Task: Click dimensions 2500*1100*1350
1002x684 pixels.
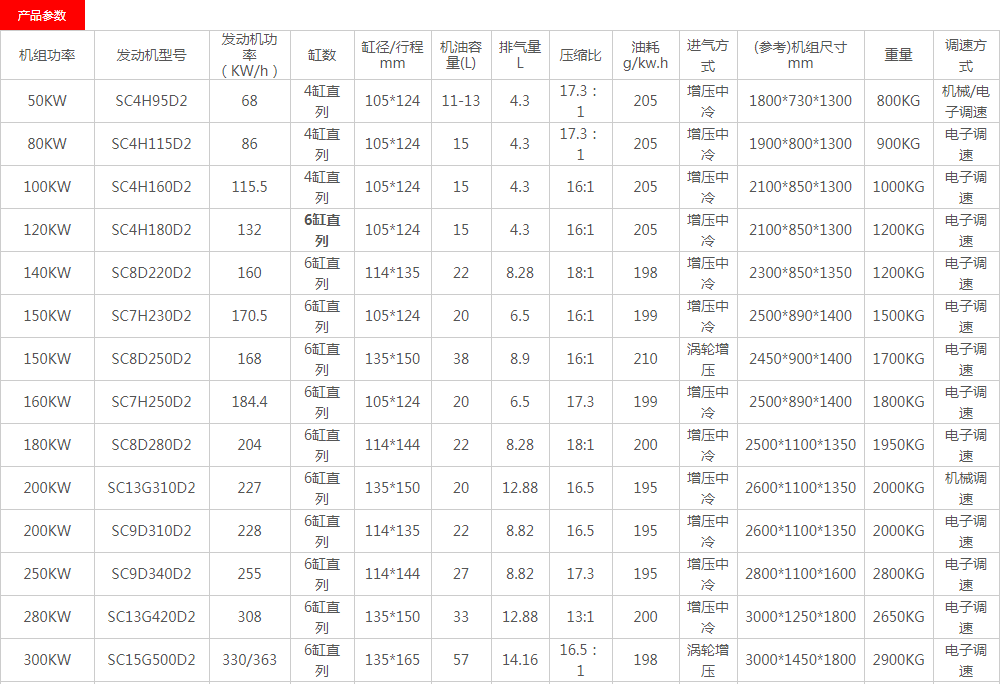Action: pyautogui.click(x=800, y=444)
